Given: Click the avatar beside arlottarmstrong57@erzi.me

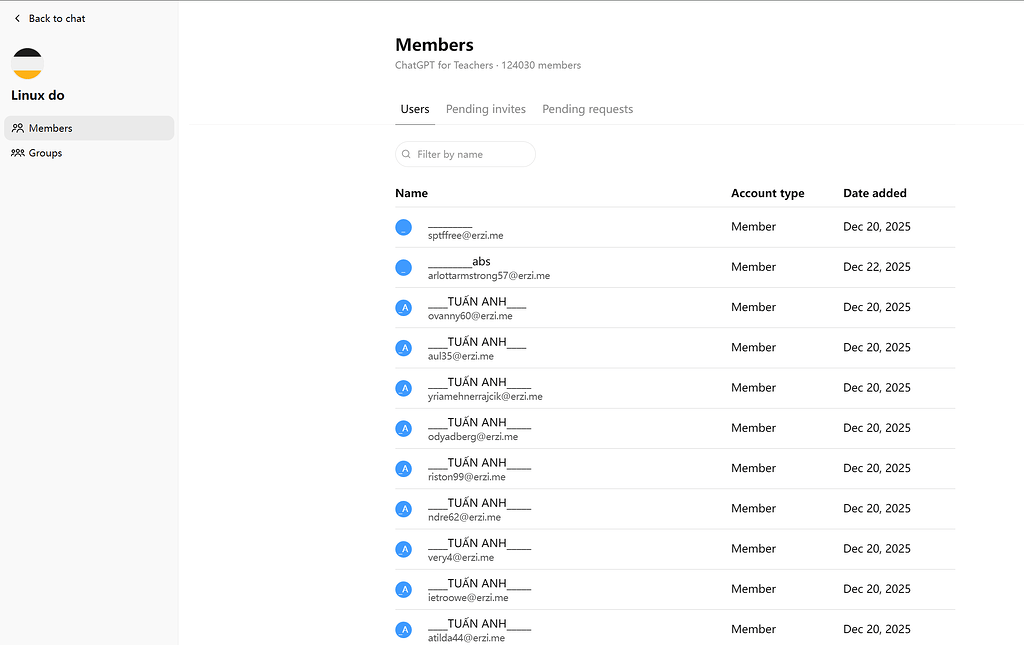Looking at the screenshot, I should click(x=404, y=268).
